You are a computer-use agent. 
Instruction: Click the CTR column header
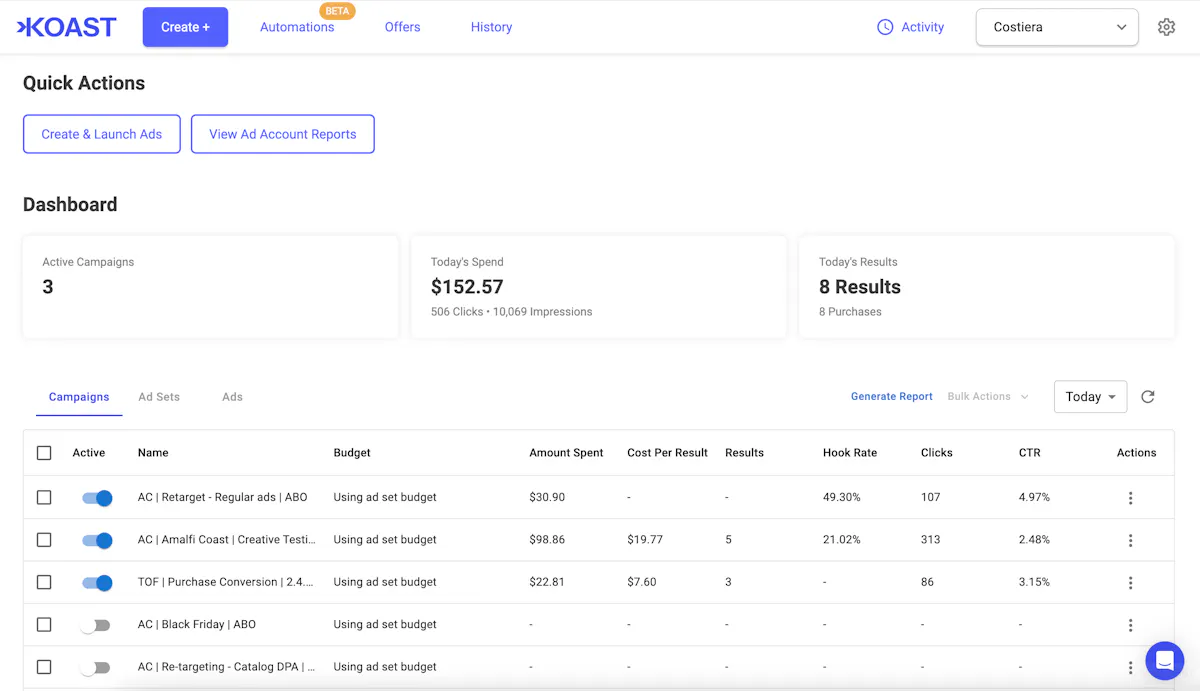(x=1029, y=453)
